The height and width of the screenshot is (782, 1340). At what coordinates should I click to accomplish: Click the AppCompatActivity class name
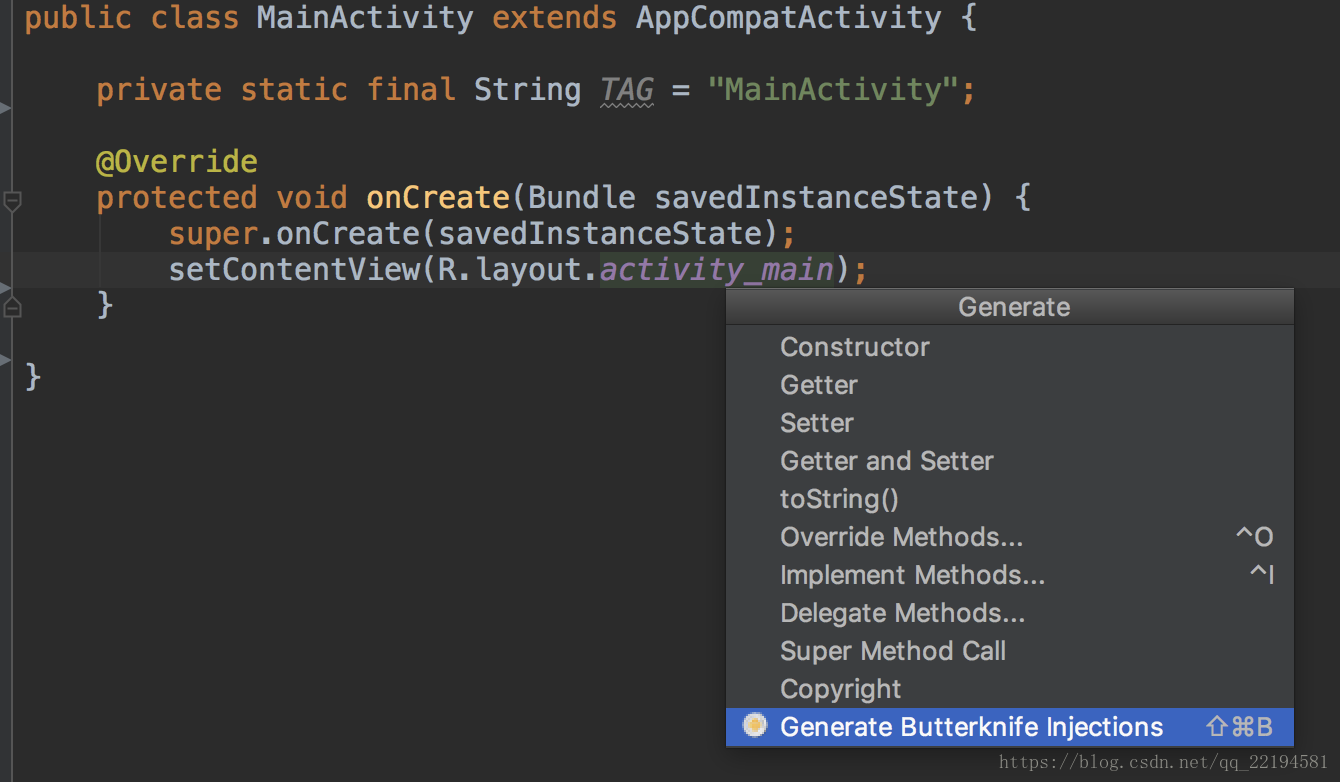(x=788, y=18)
